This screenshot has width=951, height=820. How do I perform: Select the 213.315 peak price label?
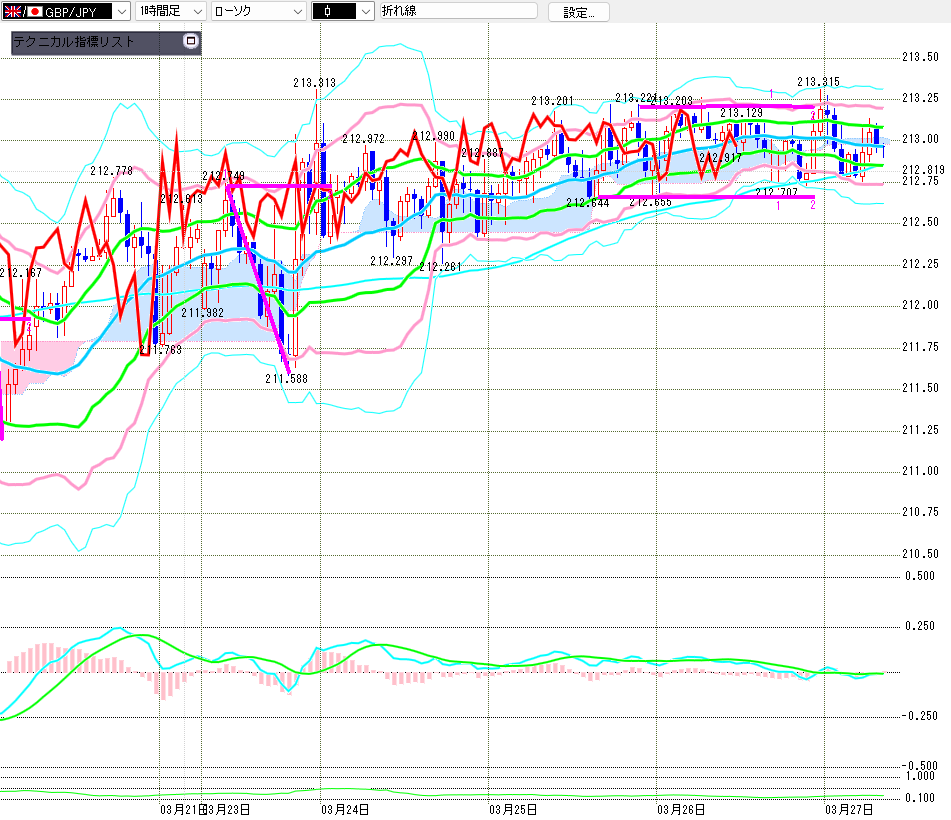(818, 82)
